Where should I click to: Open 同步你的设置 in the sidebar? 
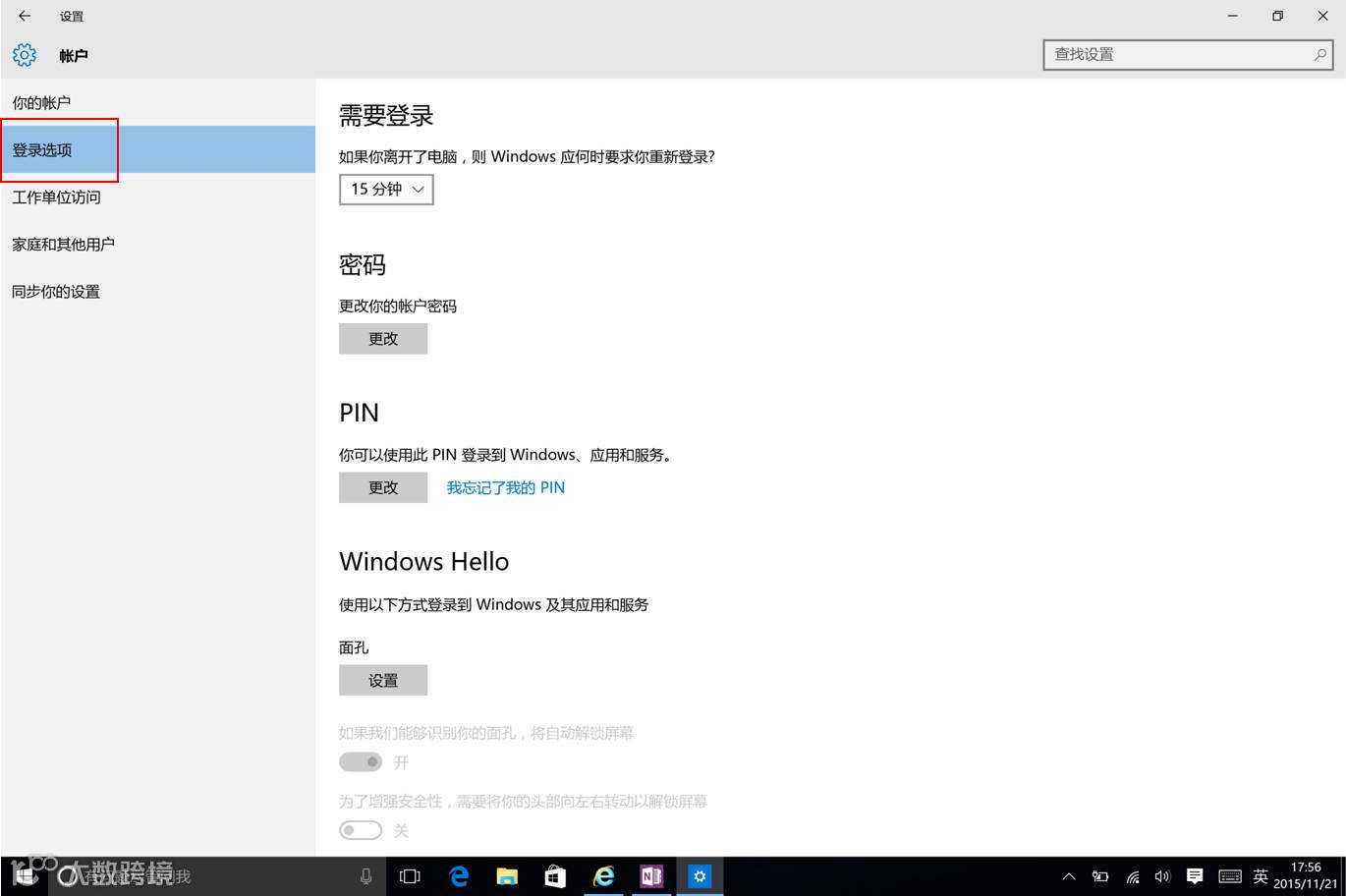(x=158, y=291)
